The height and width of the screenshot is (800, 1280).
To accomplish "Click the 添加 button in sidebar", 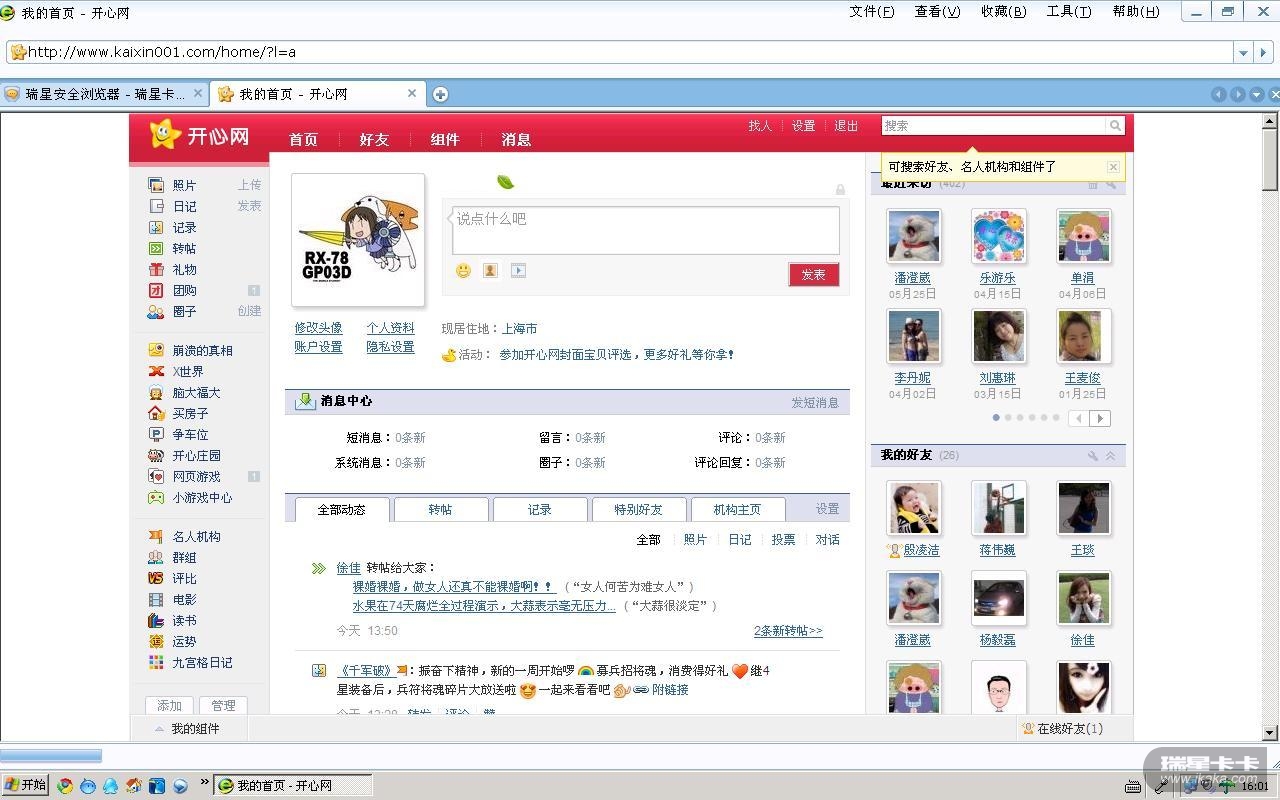I will [x=169, y=705].
